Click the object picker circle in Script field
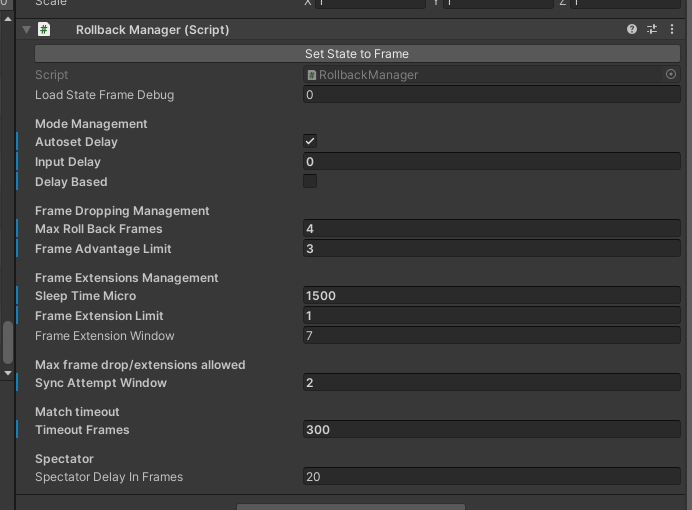Screen dimensions: 692x510 [671, 75]
